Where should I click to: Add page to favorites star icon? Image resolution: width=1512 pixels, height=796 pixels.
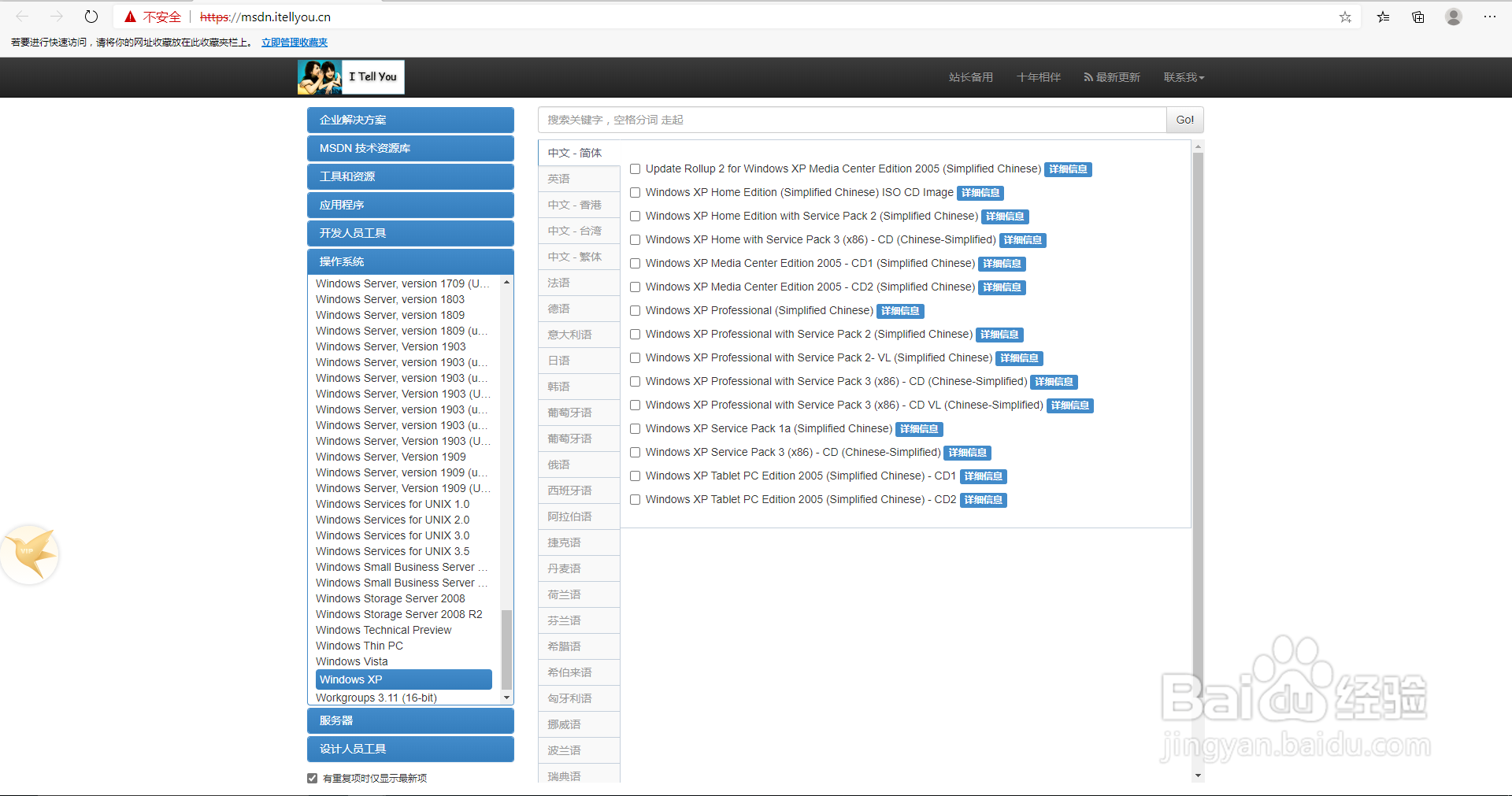[x=1345, y=17]
